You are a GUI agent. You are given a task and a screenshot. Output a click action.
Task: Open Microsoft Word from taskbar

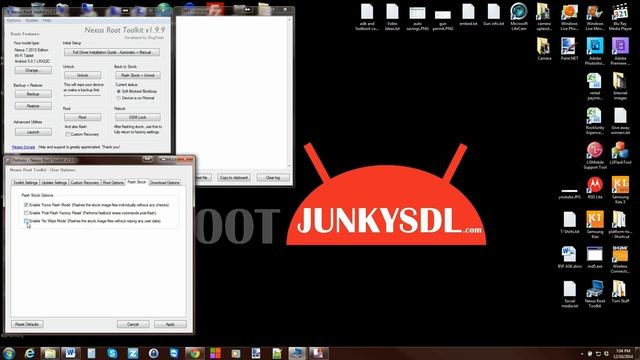click(71, 353)
